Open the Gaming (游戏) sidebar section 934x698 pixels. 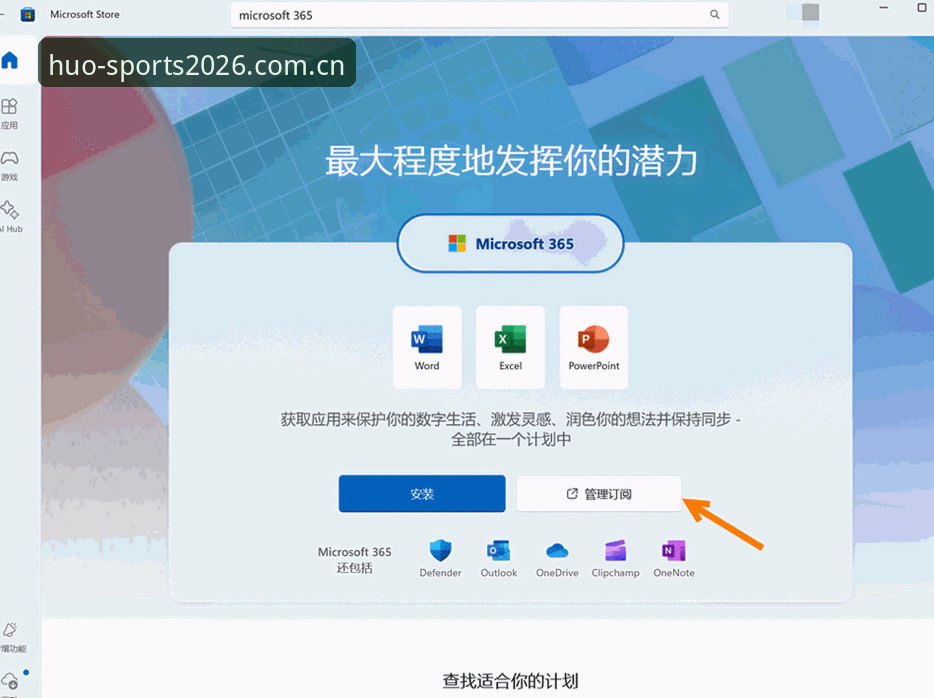10,165
